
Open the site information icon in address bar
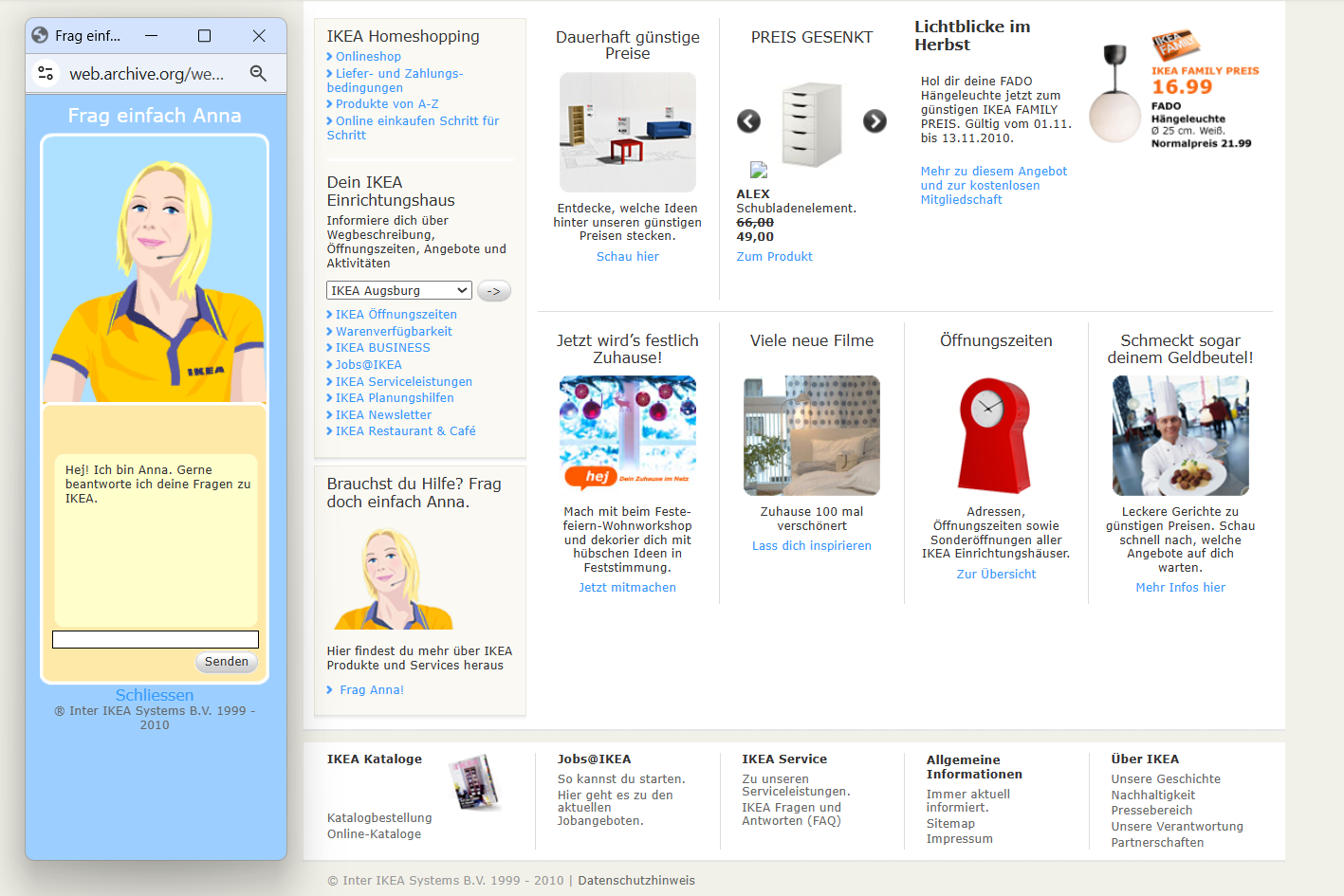click(x=45, y=73)
